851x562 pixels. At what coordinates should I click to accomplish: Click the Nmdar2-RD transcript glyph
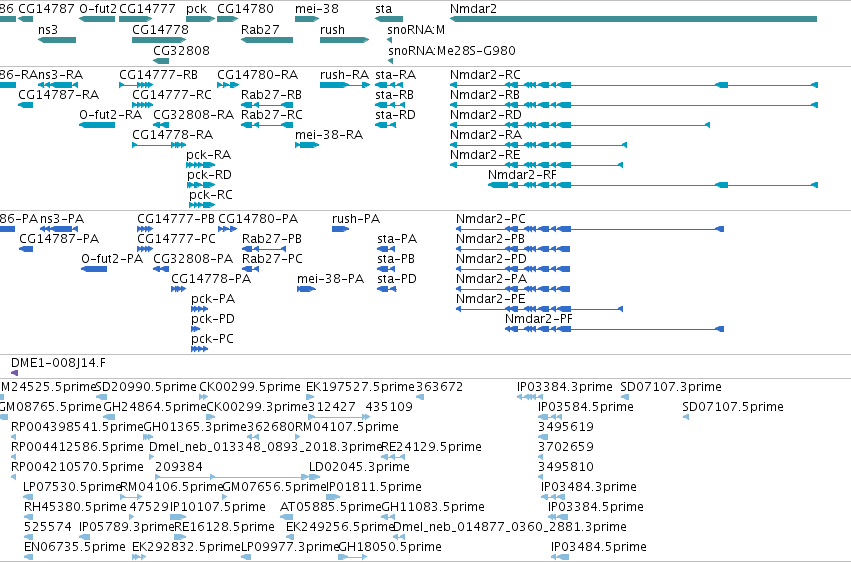(x=580, y=125)
